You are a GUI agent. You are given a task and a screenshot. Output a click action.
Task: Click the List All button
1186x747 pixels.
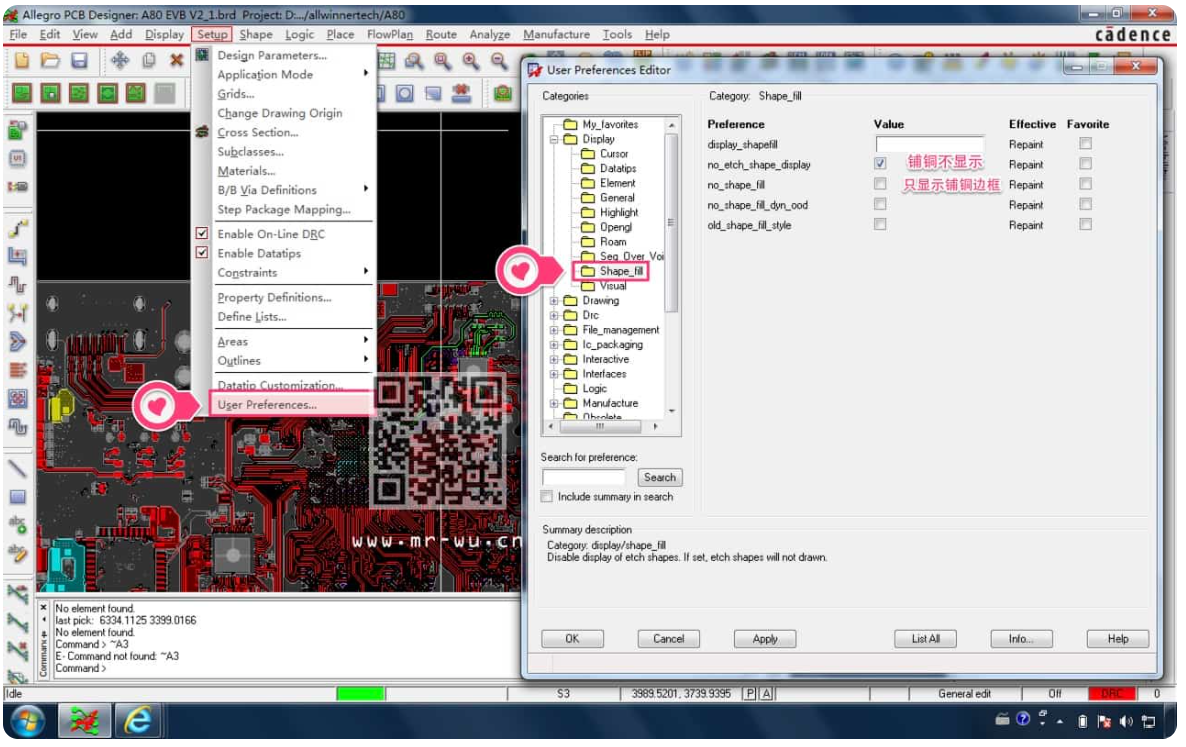(925, 640)
